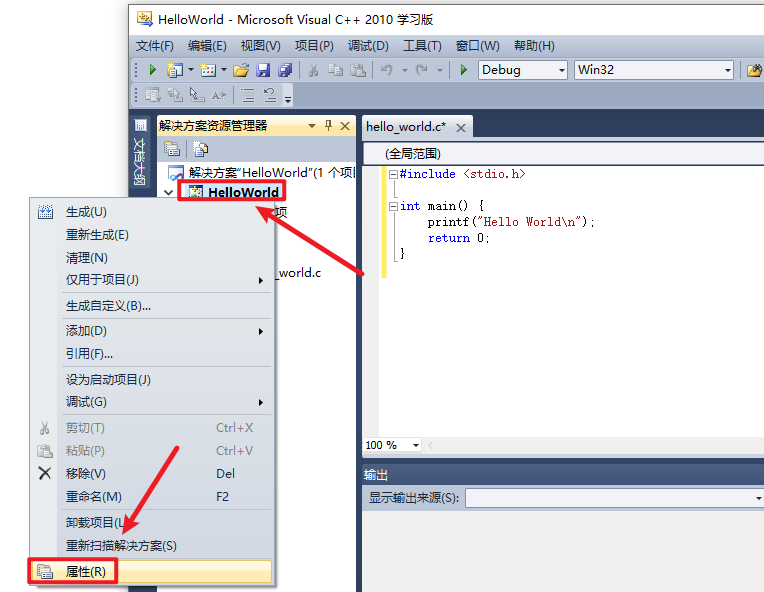Open Solution Explorer window position dropdown arrow
Viewport: 764px width, 592px height.
(312, 126)
